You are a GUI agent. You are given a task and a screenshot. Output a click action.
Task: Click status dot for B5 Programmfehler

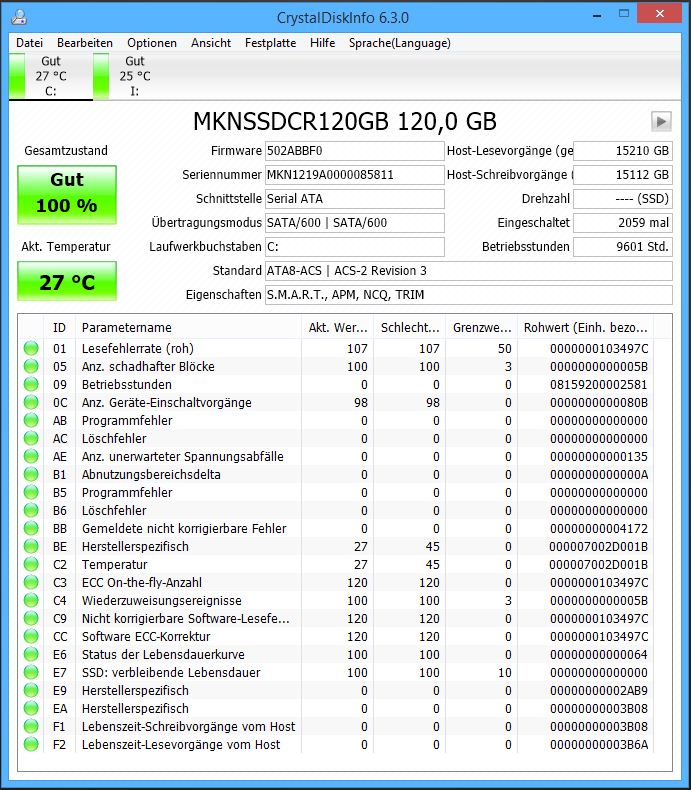point(31,492)
